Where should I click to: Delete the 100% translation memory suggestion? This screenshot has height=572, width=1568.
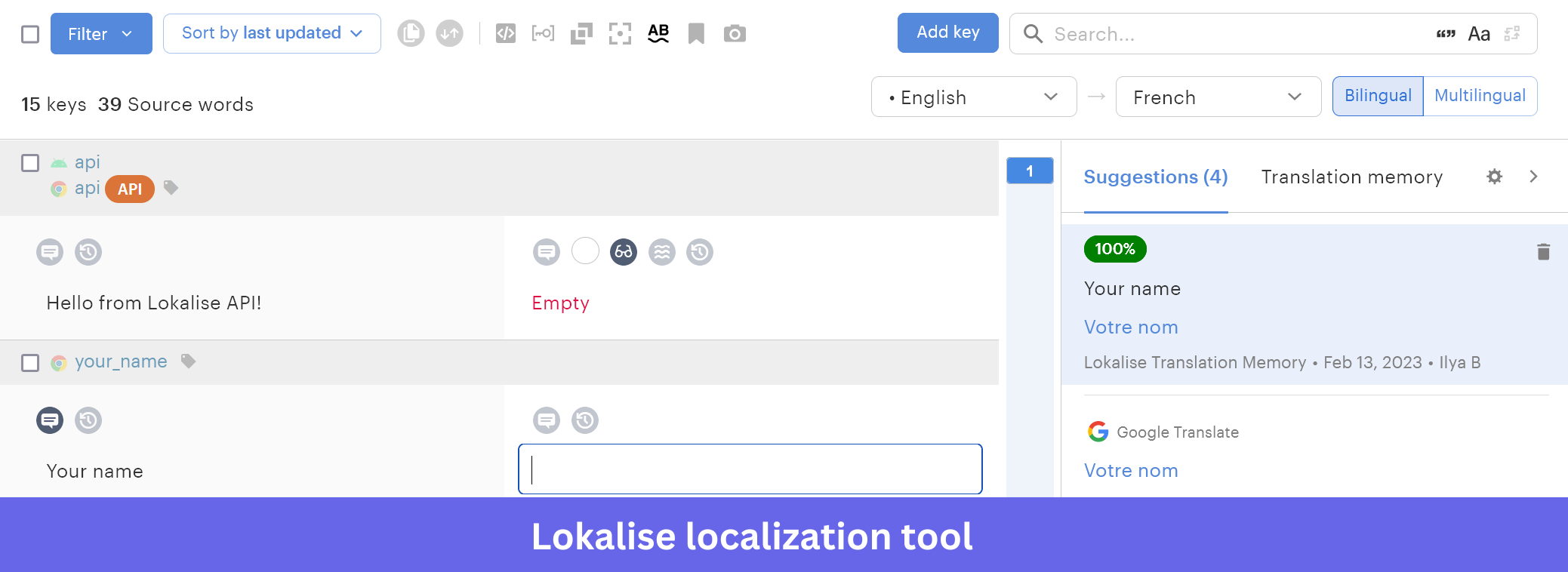tap(1543, 252)
